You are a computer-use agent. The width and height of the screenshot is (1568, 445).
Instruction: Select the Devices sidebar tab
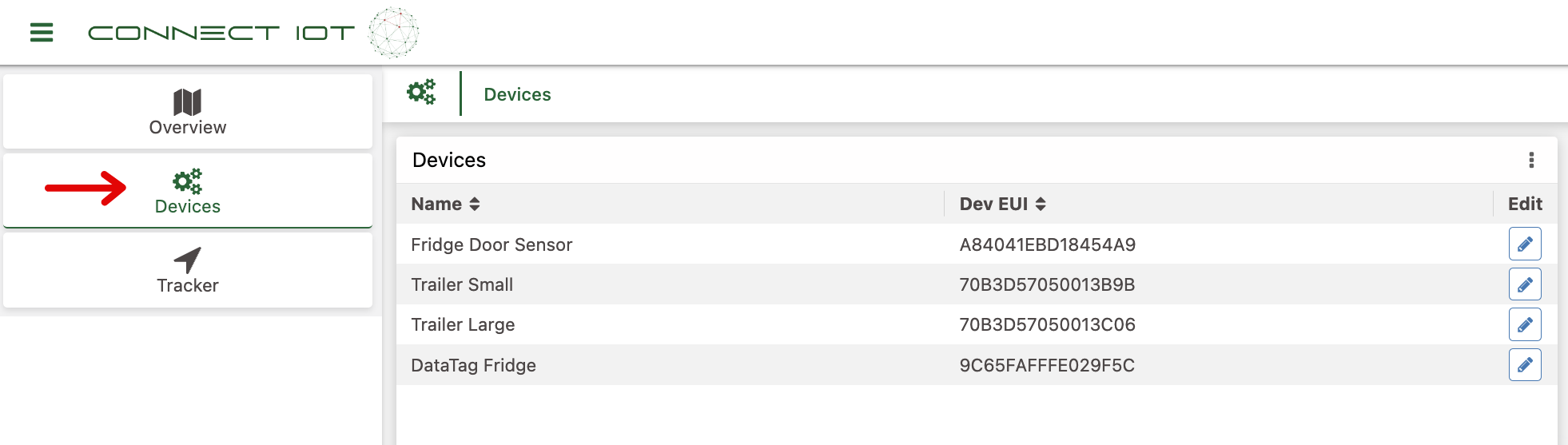pyautogui.click(x=188, y=192)
